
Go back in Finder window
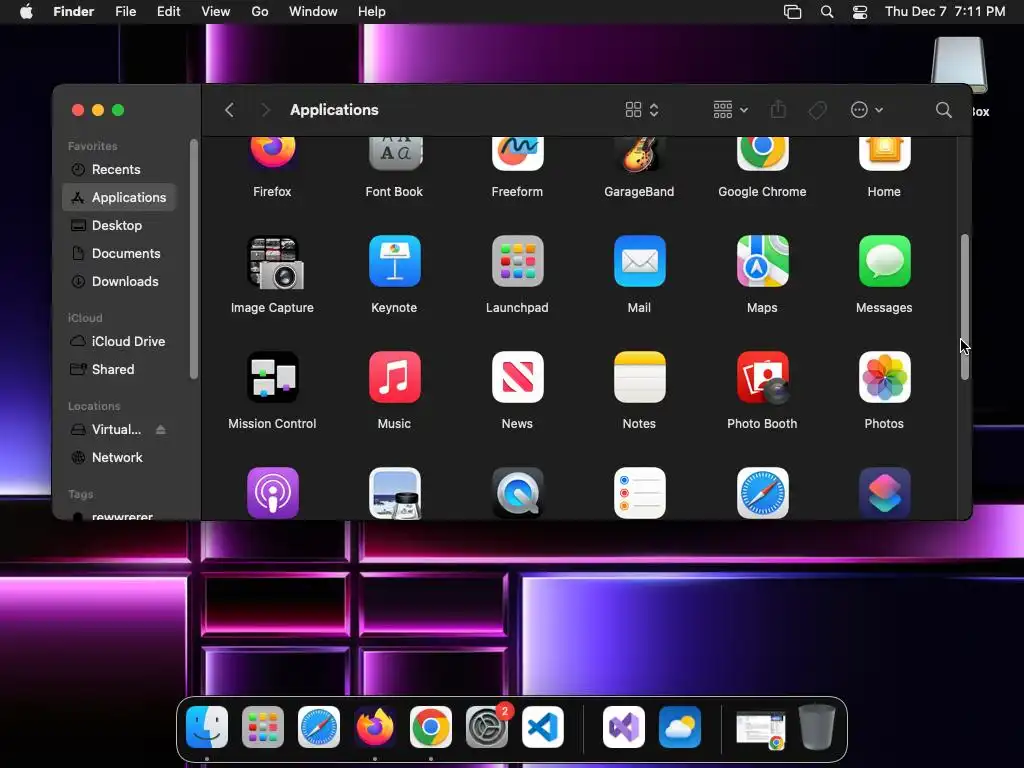pyautogui.click(x=229, y=110)
